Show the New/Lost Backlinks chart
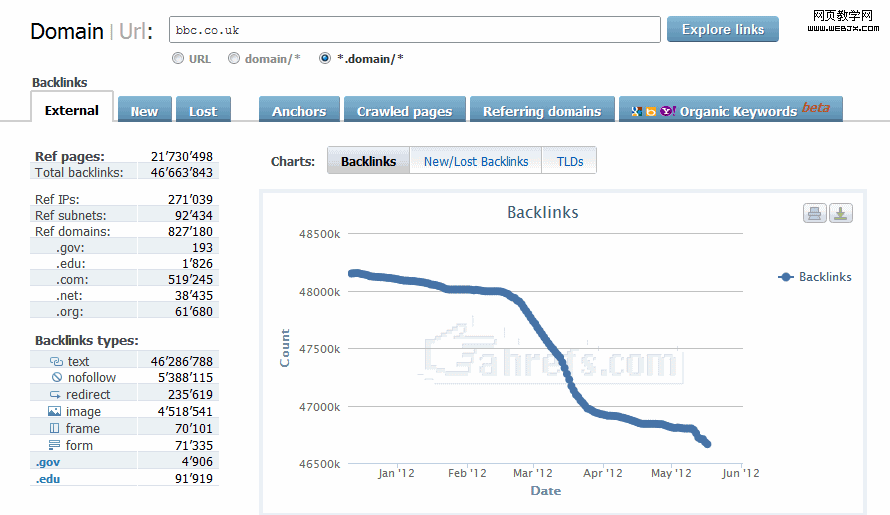890x515 pixels. (x=476, y=161)
